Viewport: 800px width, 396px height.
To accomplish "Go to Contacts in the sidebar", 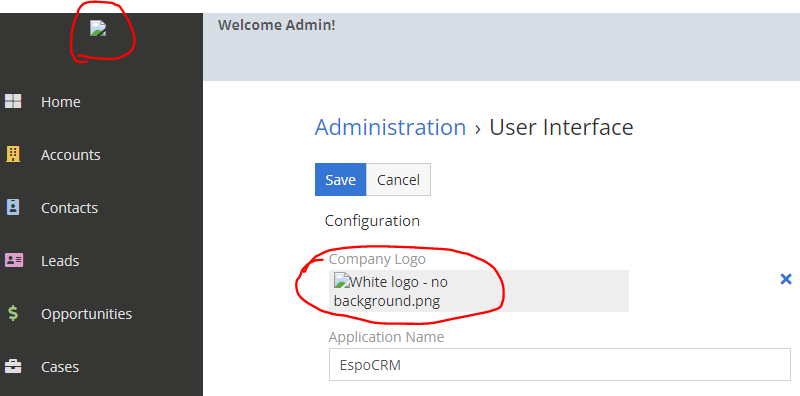I will pos(69,208).
